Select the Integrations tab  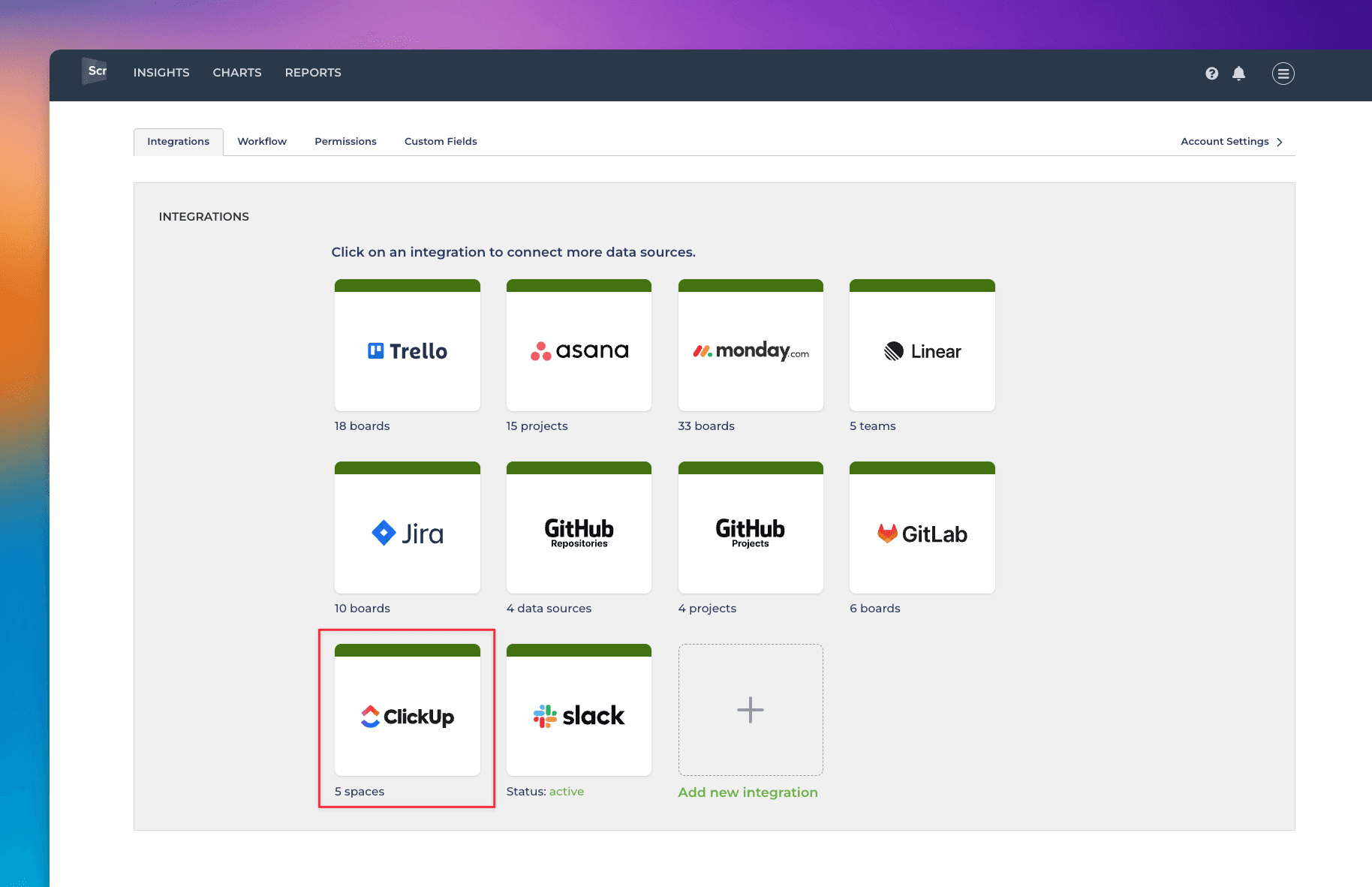coord(179,142)
